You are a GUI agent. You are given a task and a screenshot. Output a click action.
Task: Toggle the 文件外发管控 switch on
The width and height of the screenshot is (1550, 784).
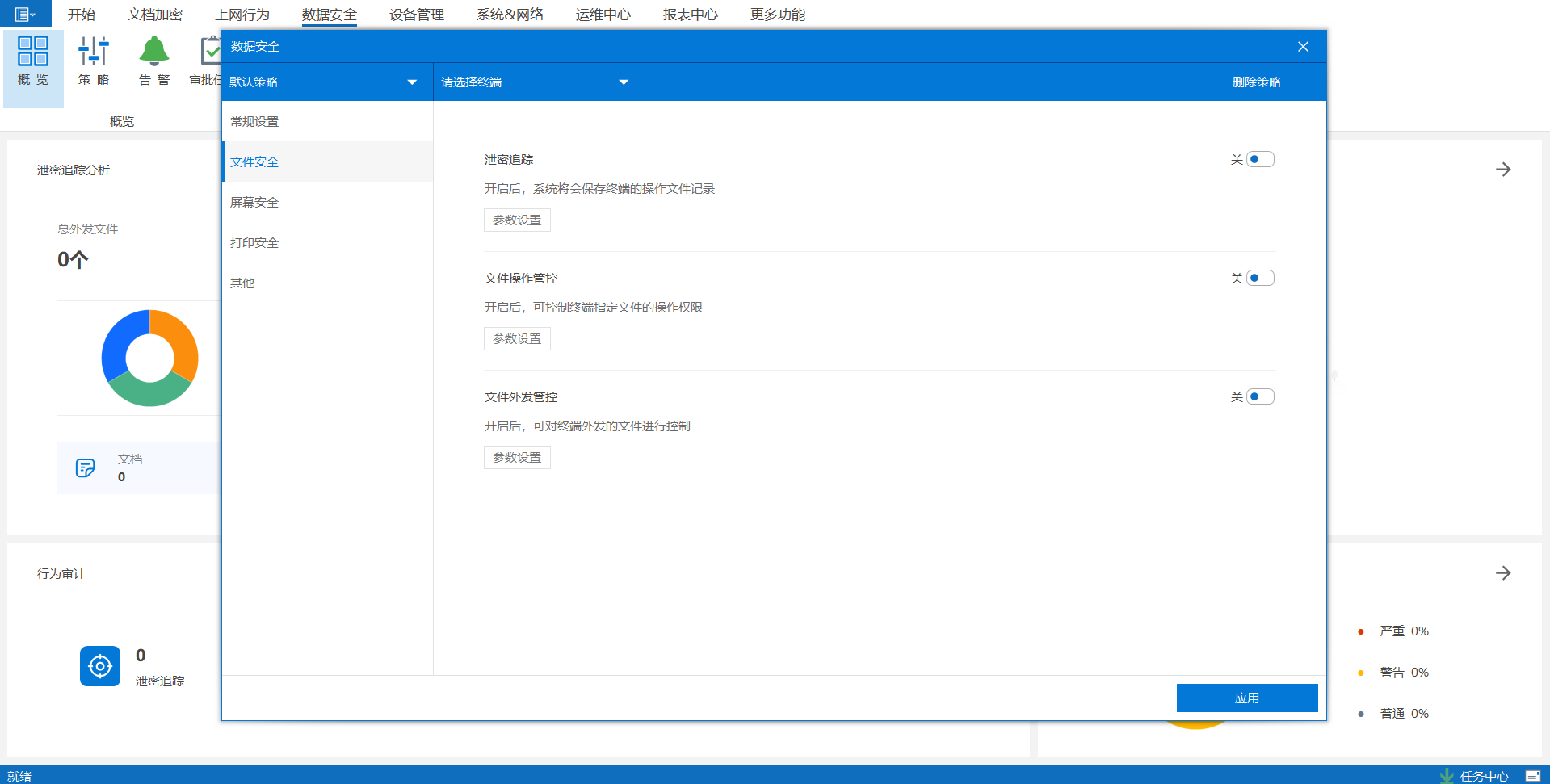point(1259,397)
